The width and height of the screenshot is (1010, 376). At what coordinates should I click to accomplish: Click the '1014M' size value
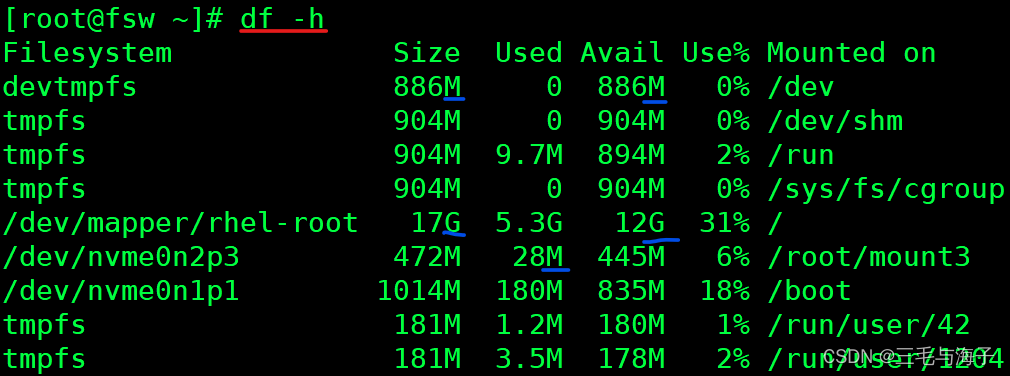point(419,292)
